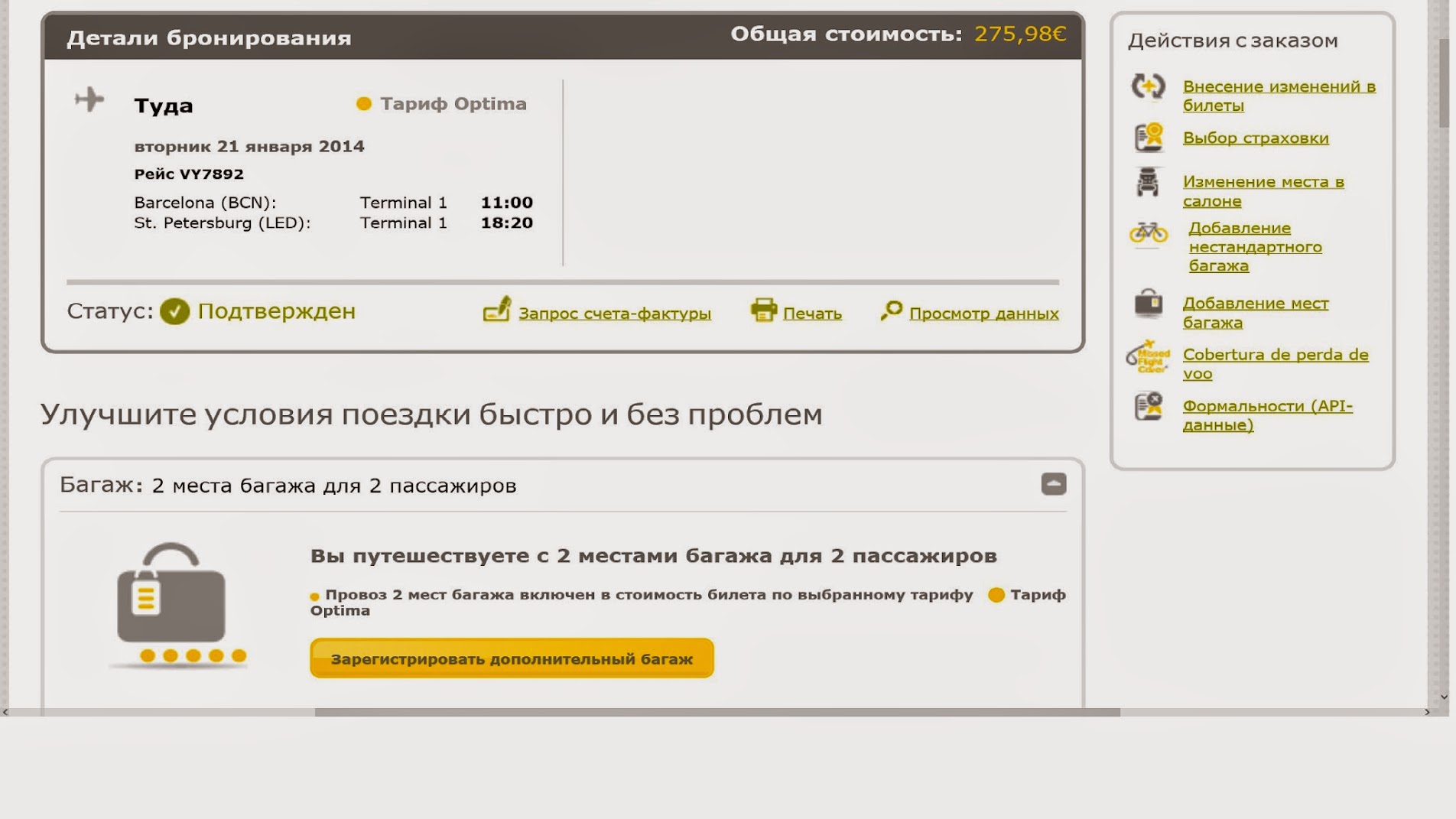Click the invoice request icon
Image resolution: width=1456 pixels, height=819 pixels.
[497, 310]
